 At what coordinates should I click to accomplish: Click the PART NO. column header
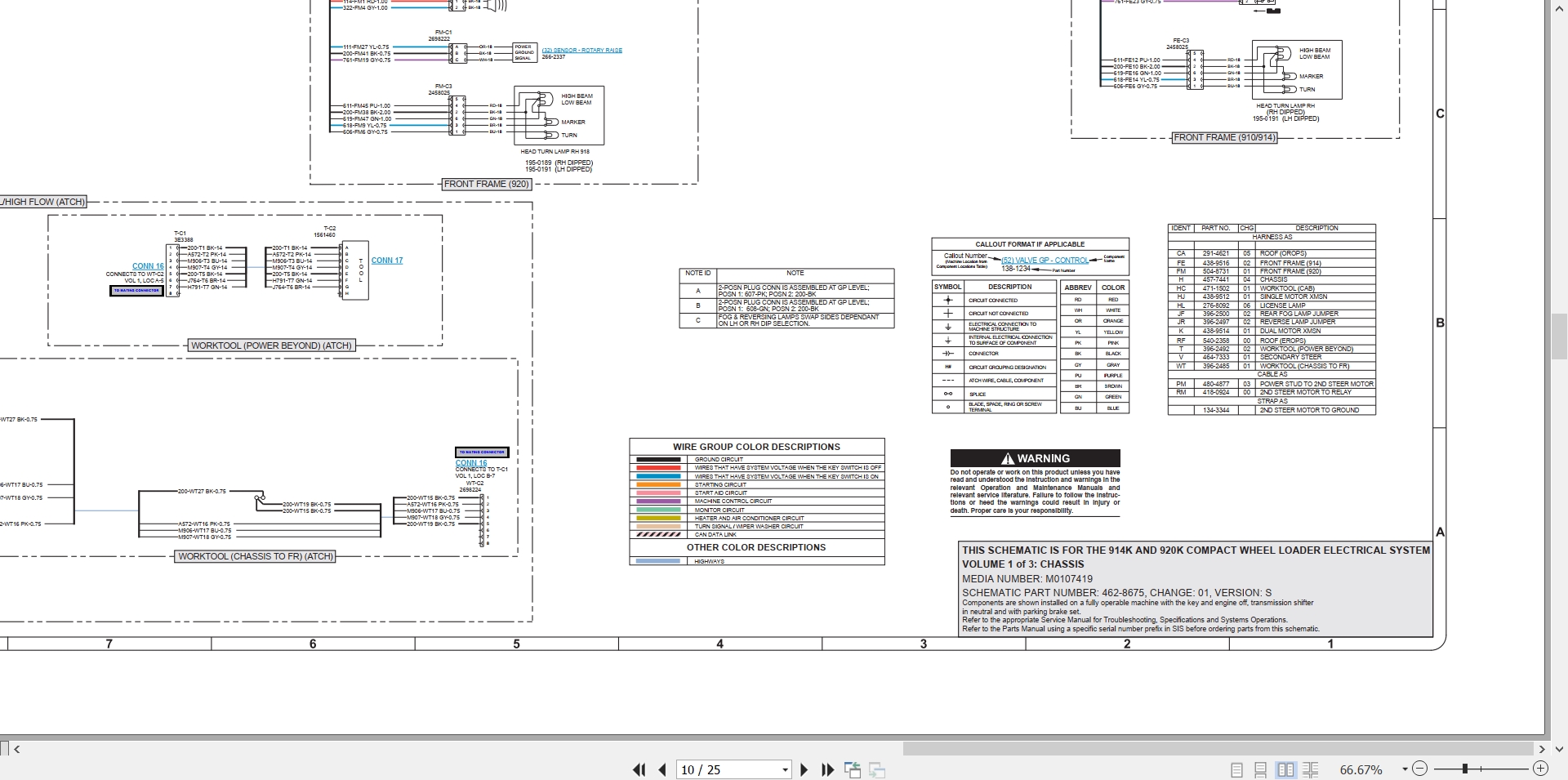tap(1216, 229)
